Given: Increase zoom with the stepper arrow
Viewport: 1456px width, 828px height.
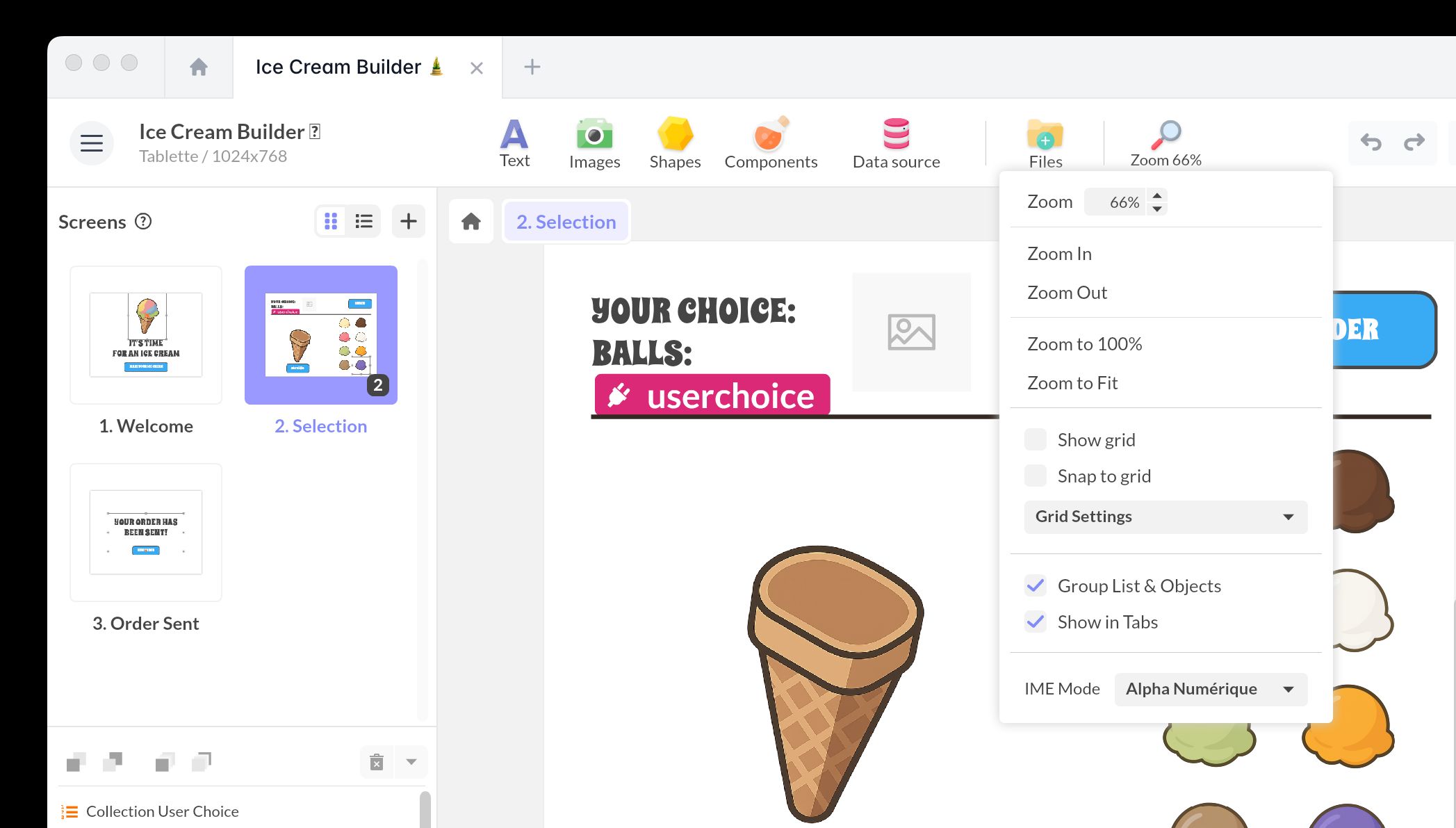Looking at the screenshot, I should 1156,197.
